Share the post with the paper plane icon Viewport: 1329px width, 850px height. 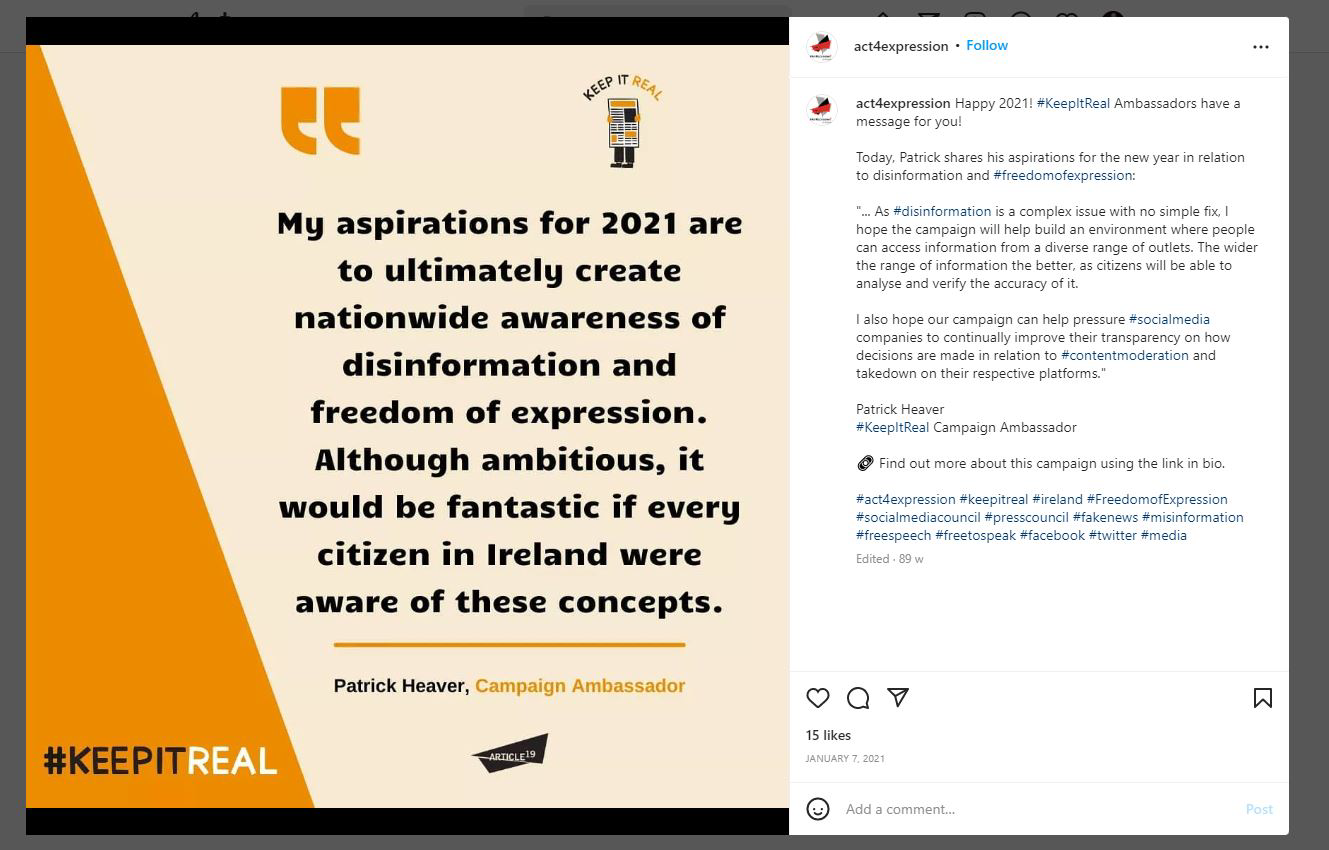(x=898, y=698)
